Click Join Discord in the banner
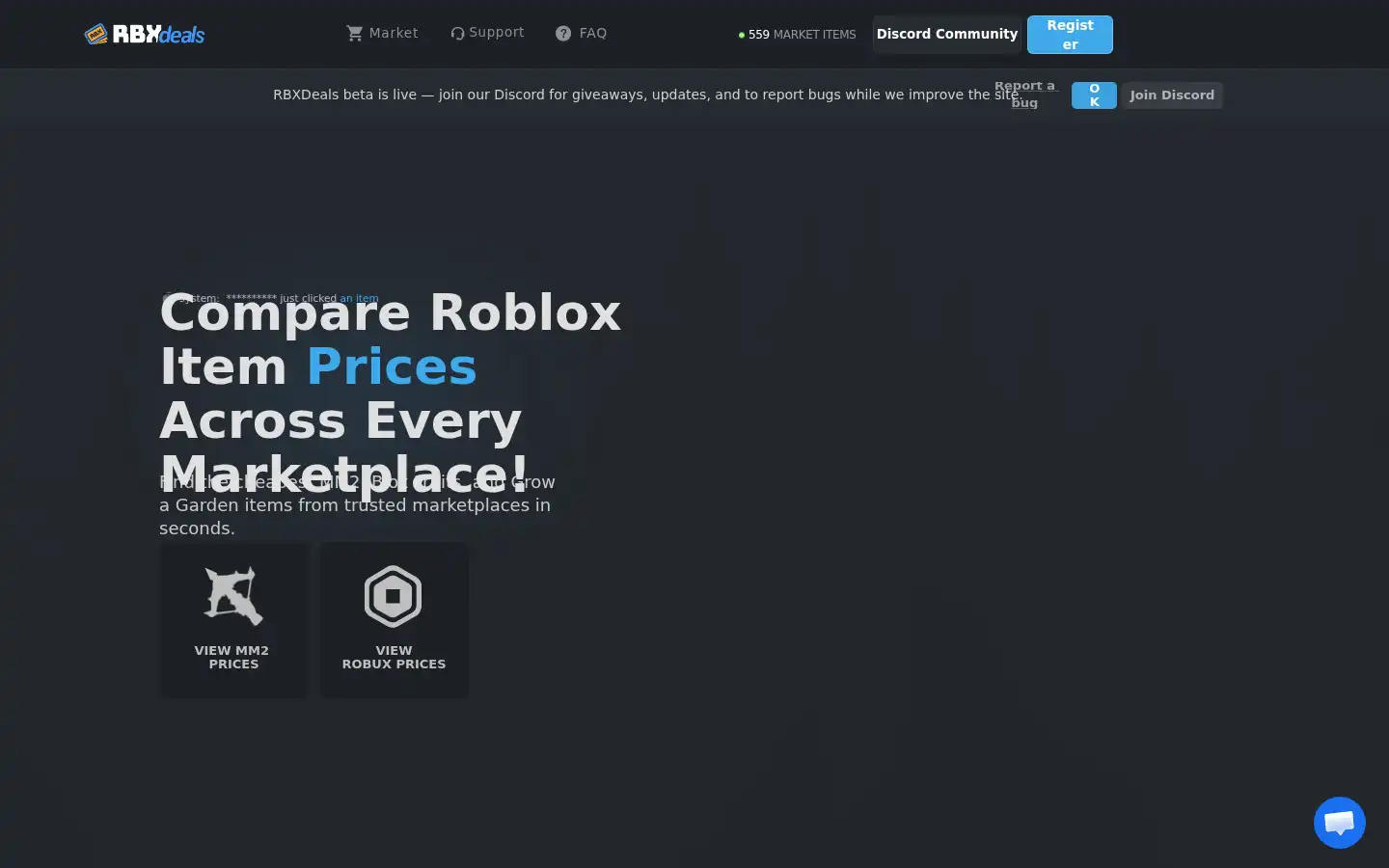1389x868 pixels. tap(1172, 95)
